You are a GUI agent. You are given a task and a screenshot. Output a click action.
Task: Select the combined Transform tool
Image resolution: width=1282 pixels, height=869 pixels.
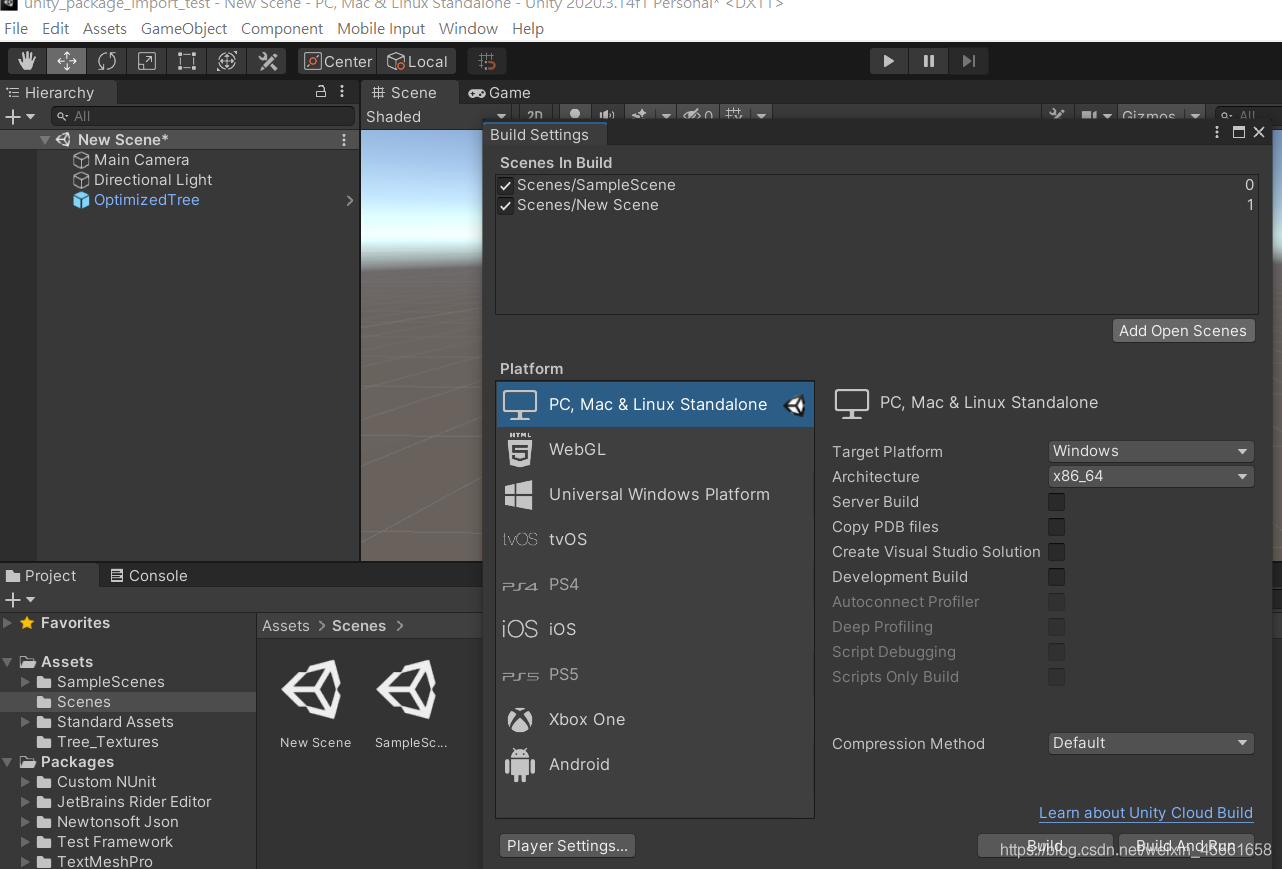[227, 61]
